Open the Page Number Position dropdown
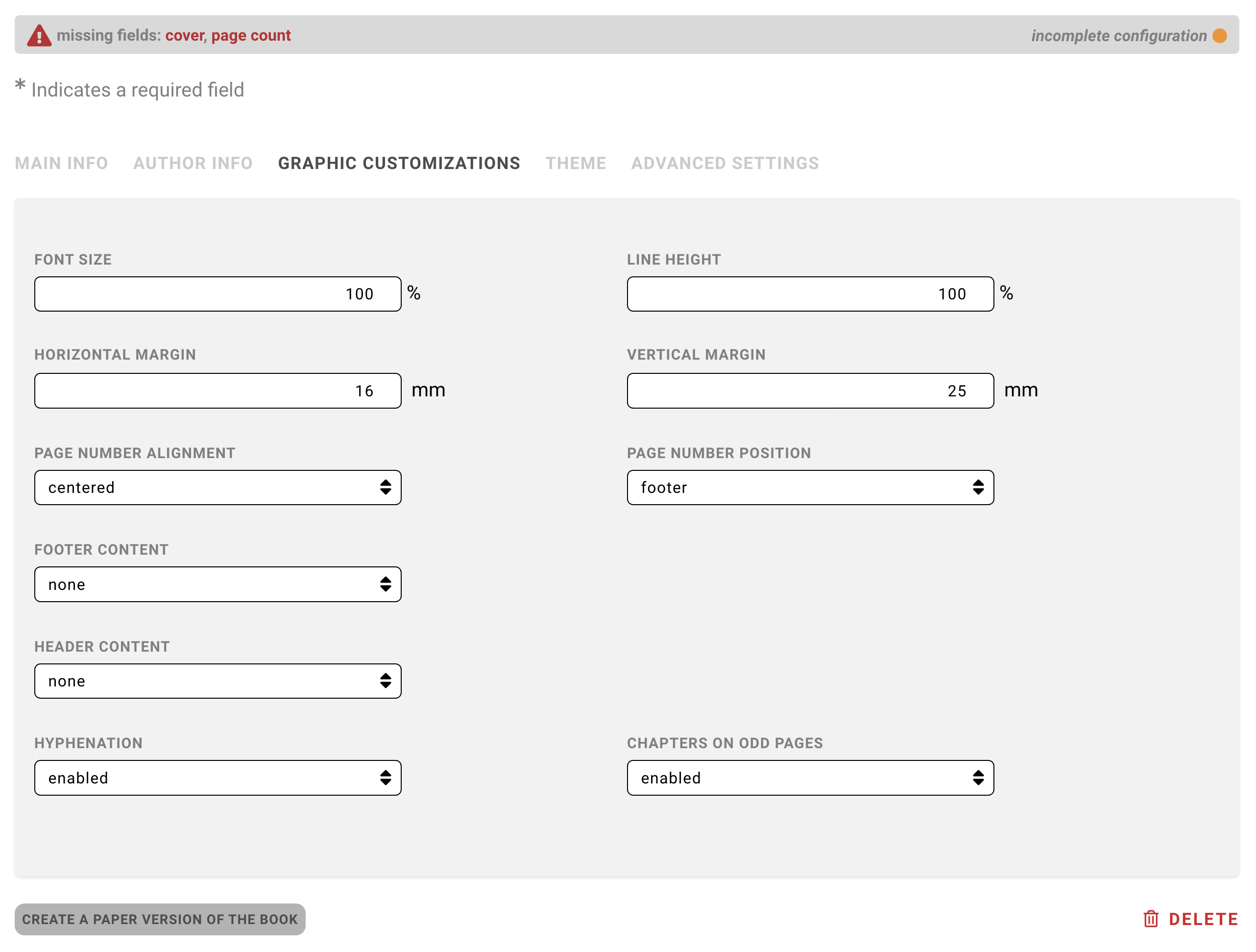 pos(810,488)
